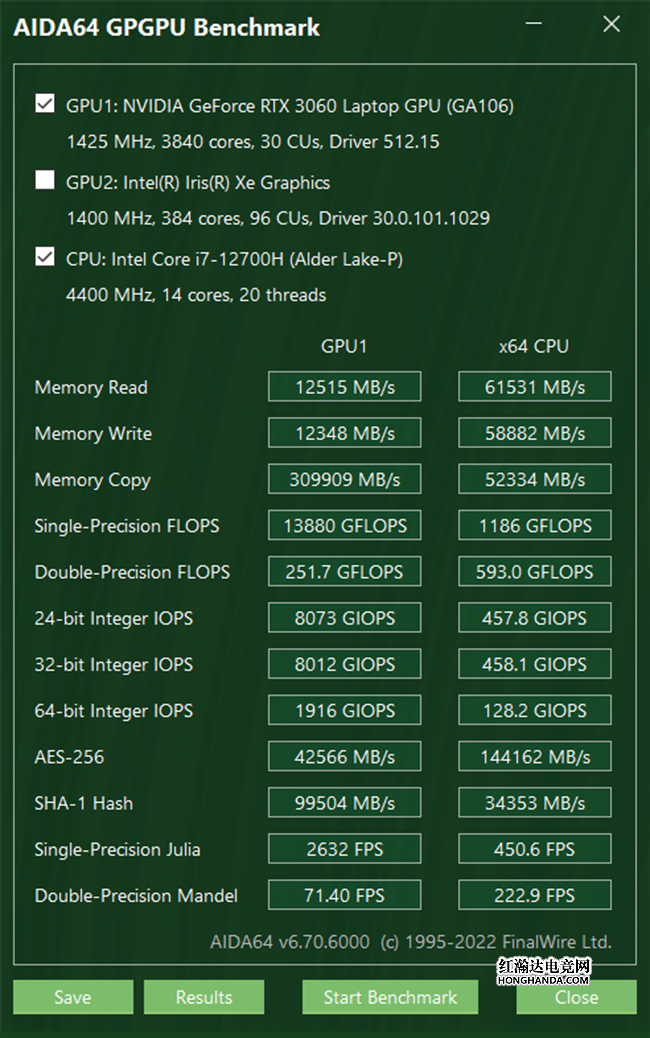Select the GPU1 Single-Precision FLOPS result
The height and width of the screenshot is (1038, 650).
344,526
